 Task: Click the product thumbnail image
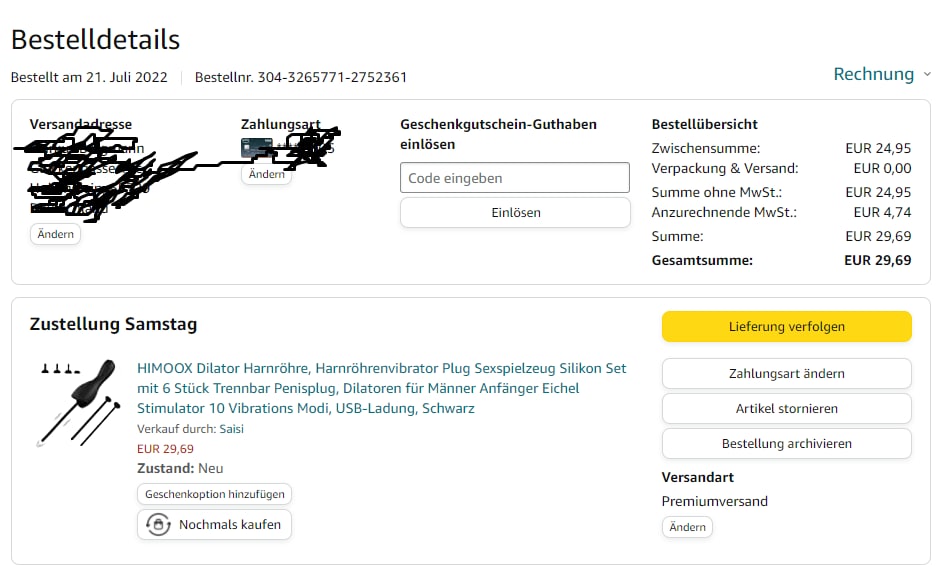[x=77, y=403]
